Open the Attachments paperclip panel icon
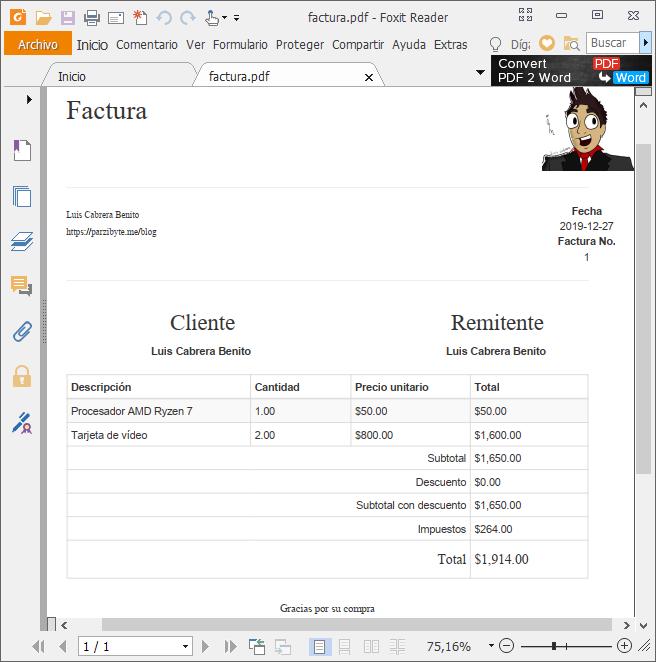656x662 pixels. (x=22, y=331)
